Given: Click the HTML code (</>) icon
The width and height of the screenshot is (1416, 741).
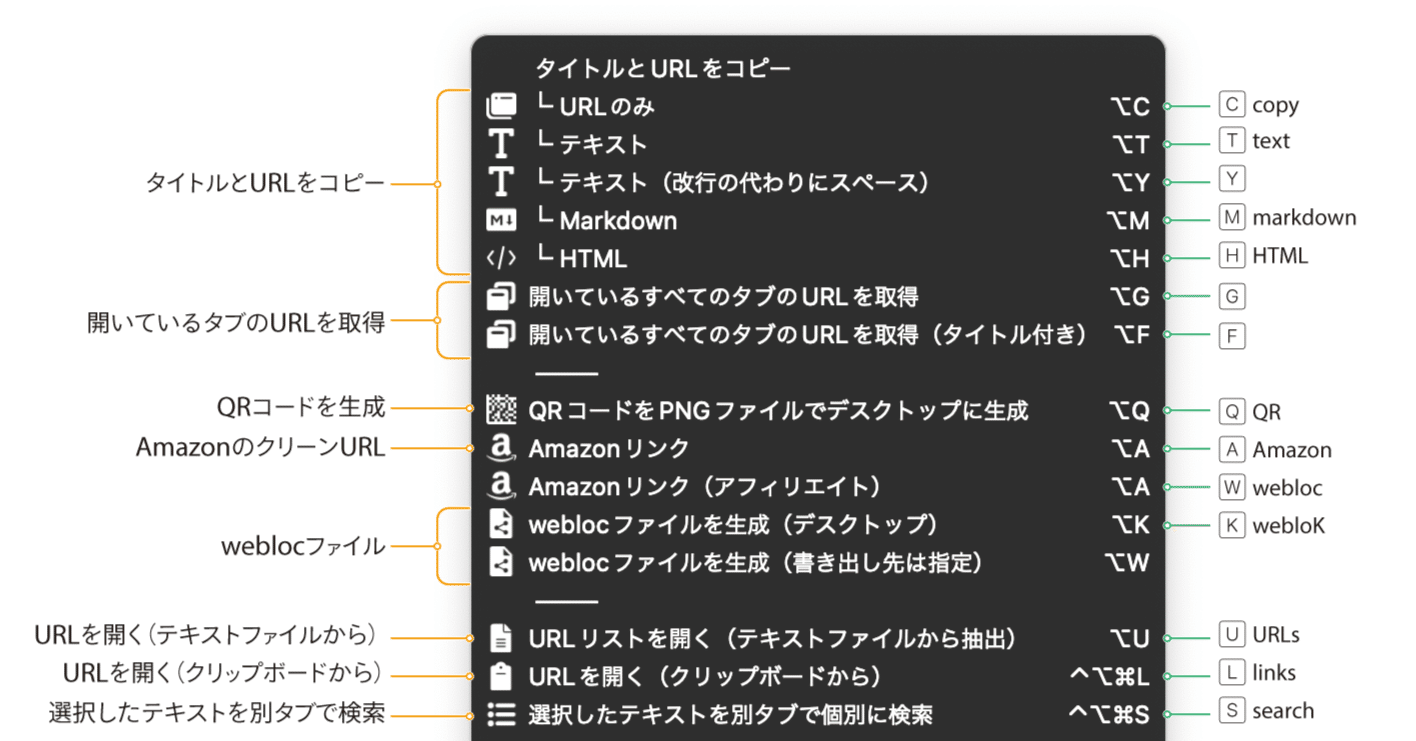Looking at the screenshot, I should point(501,257).
